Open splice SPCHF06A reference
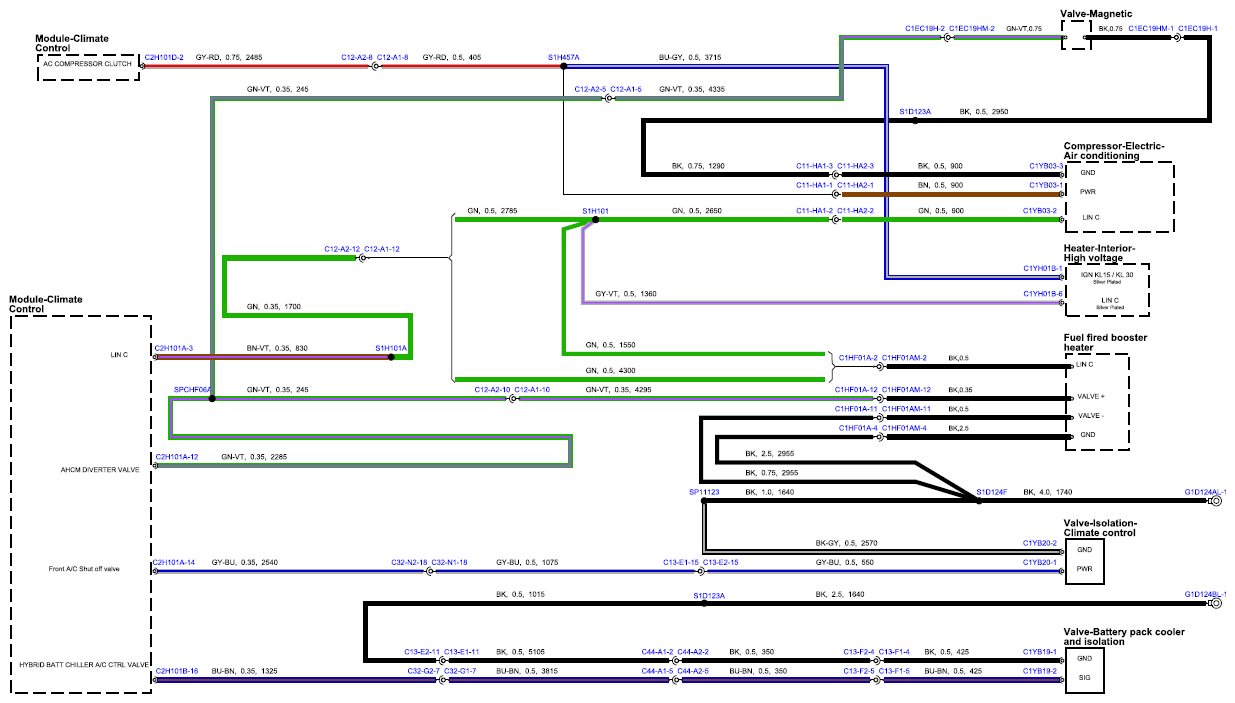This screenshot has width=1235, height=703. pos(193,389)
